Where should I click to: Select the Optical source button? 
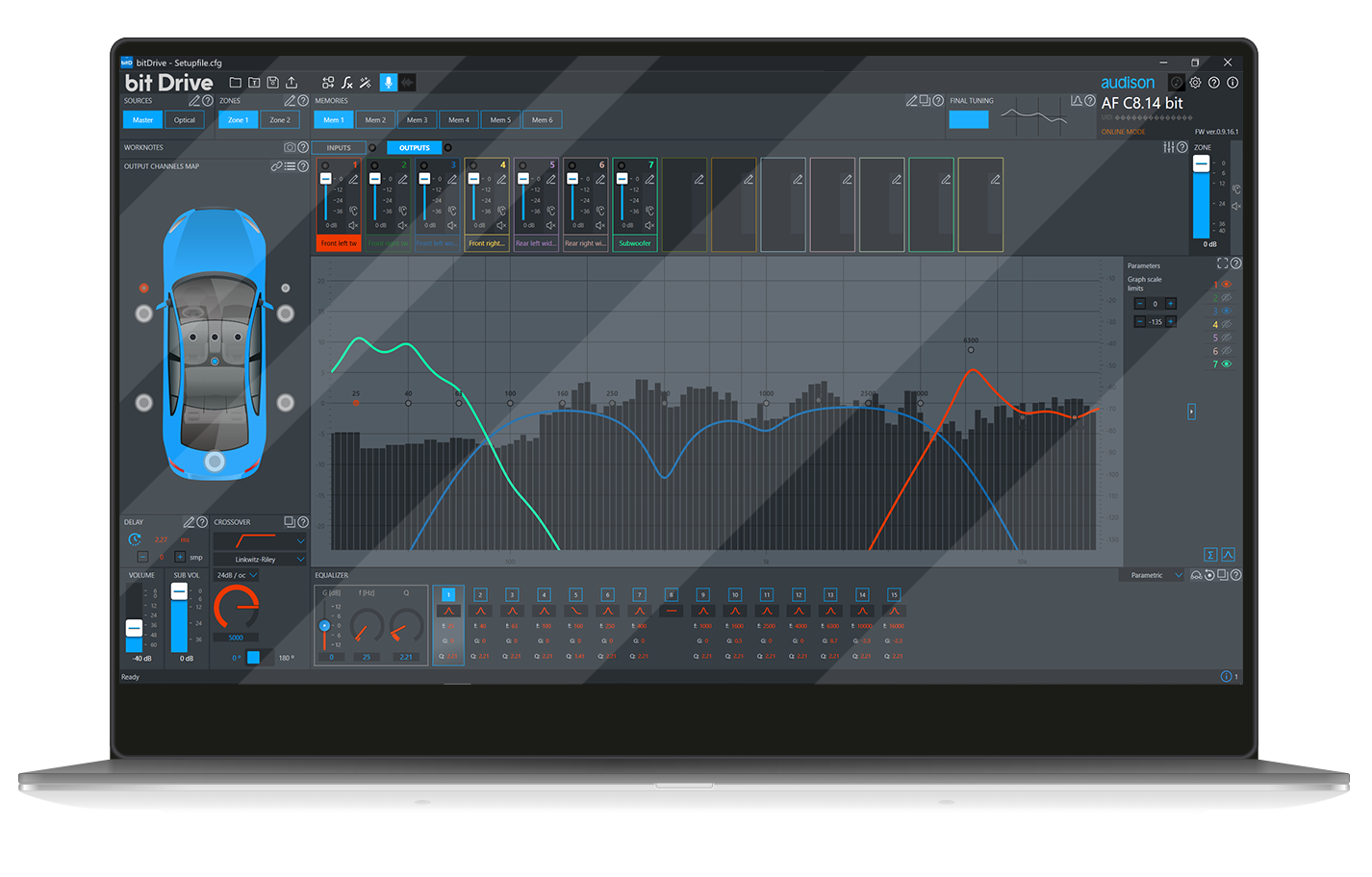pos(185,120)
